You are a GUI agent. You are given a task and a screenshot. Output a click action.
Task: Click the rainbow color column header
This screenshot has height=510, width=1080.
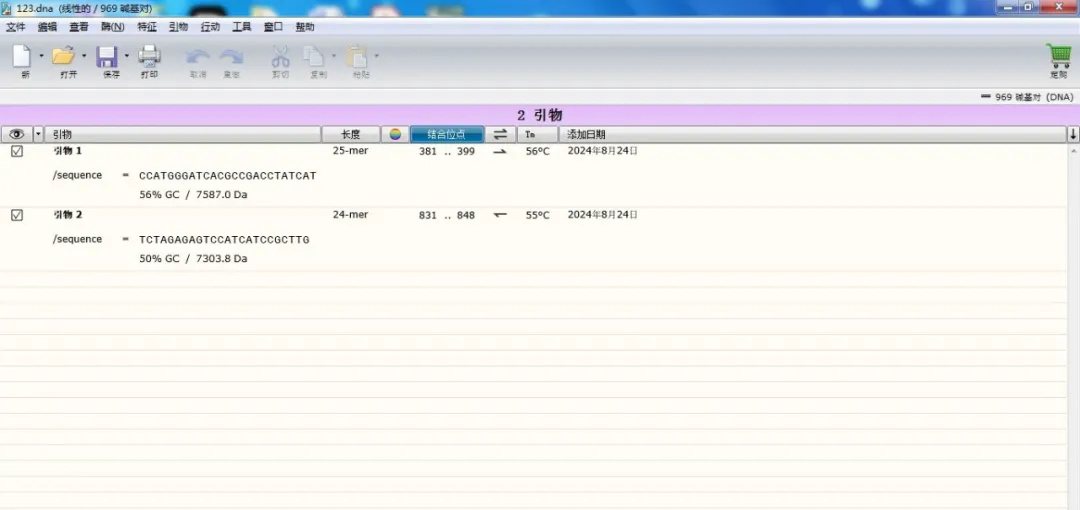coord(396,134)
